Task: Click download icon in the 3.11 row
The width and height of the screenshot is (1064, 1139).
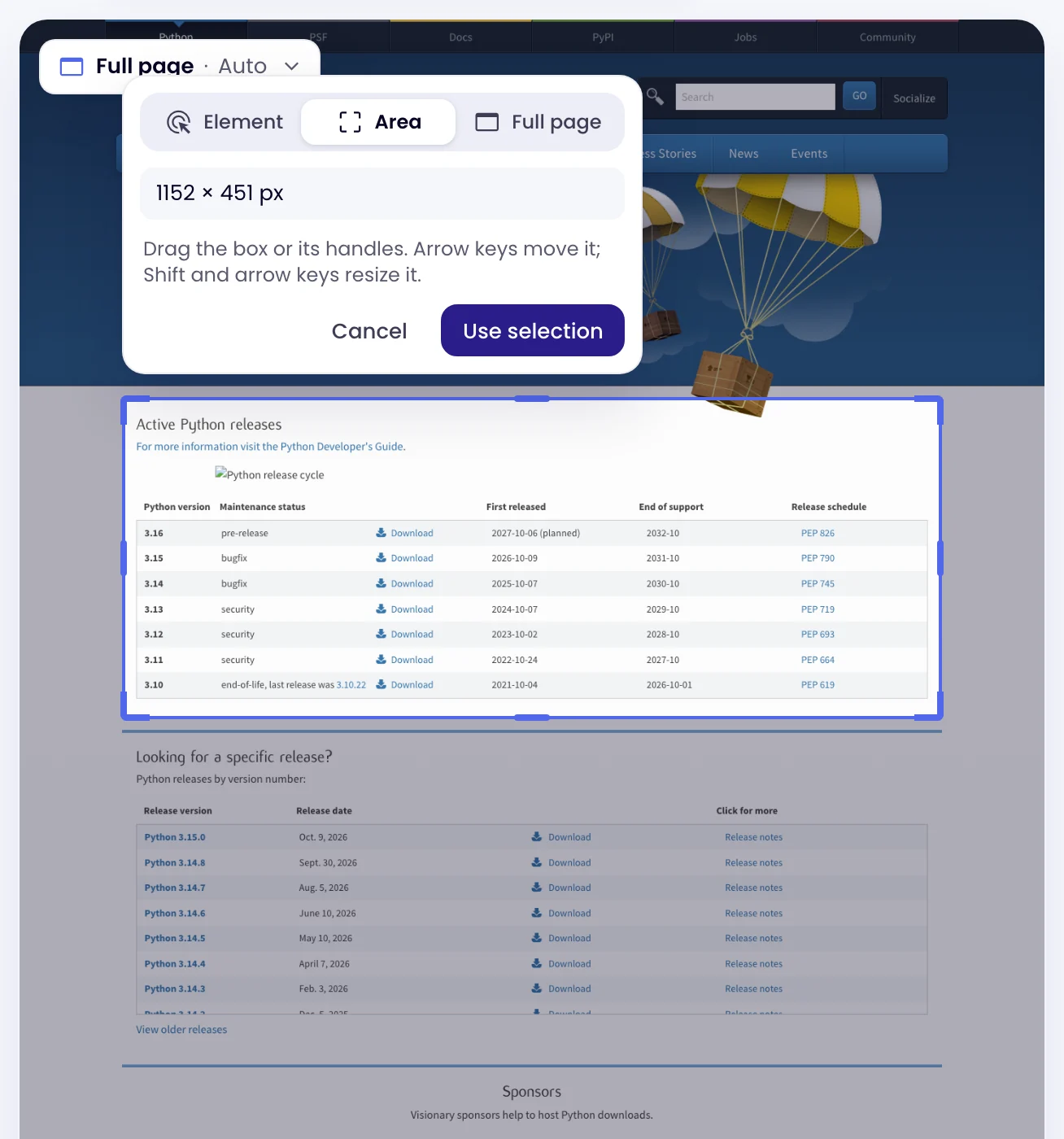Action: pos(381,660)
